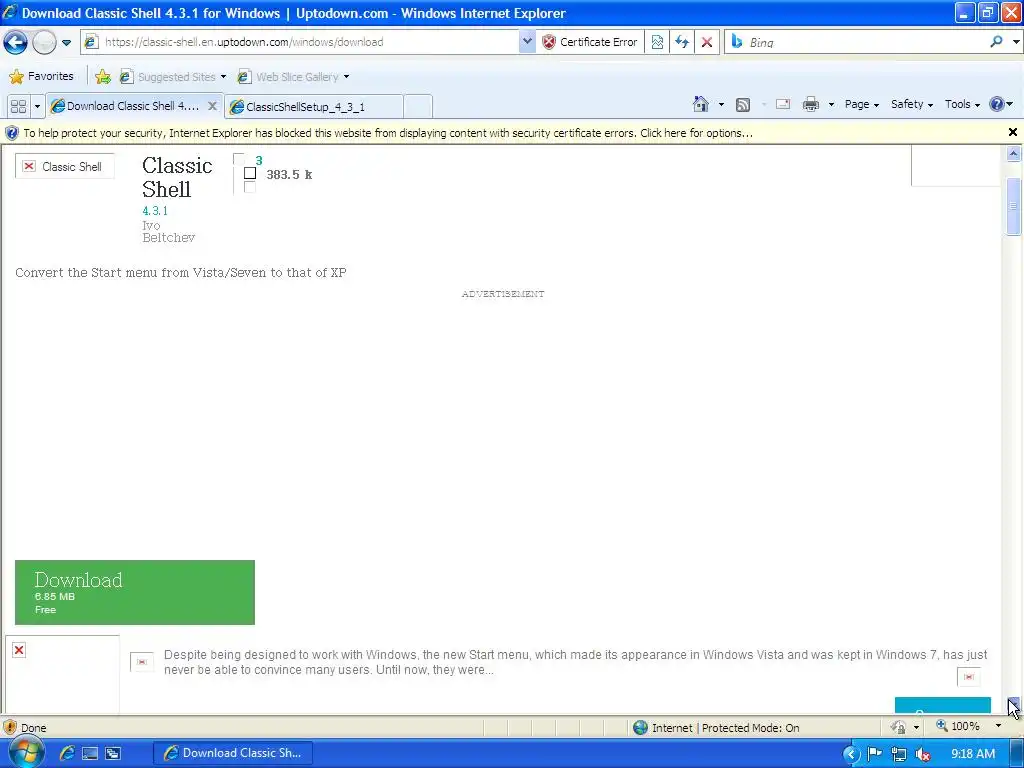Viewport: 1024px width, 768px height.
Task: Open the Safety menu
Action: click(x=912, y=104)
